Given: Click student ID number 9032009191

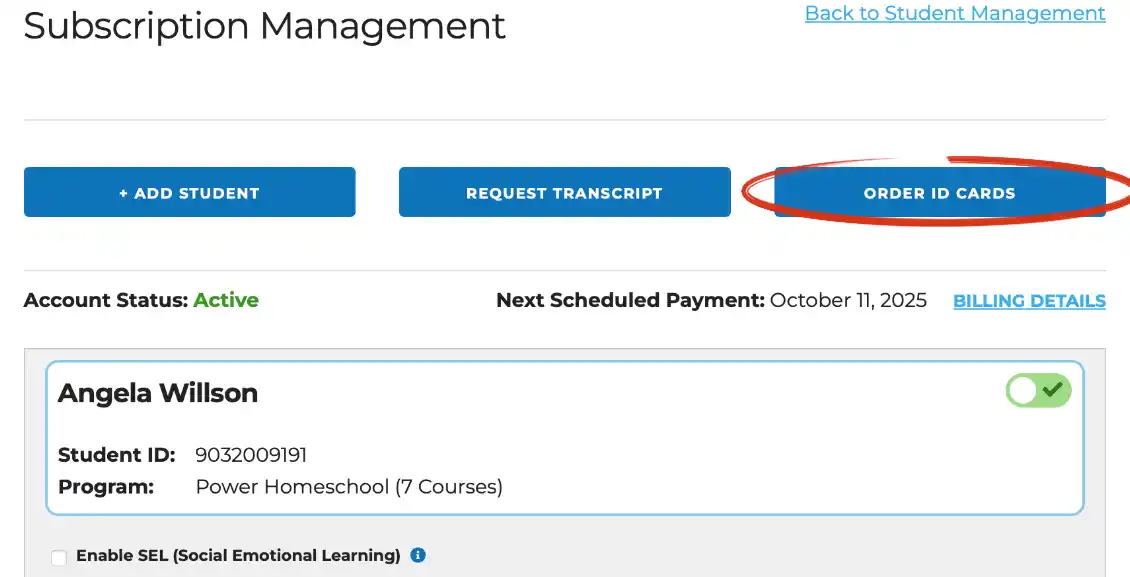Looking at the screenshot, I should (x=252, y=455).
